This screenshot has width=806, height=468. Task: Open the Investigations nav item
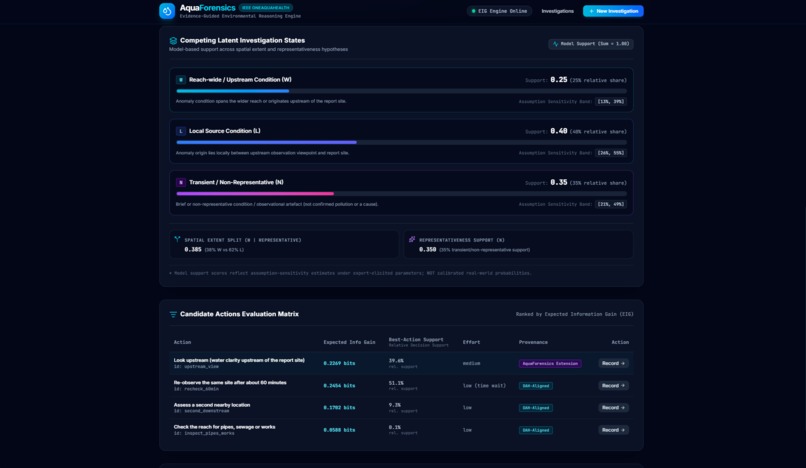557,11
